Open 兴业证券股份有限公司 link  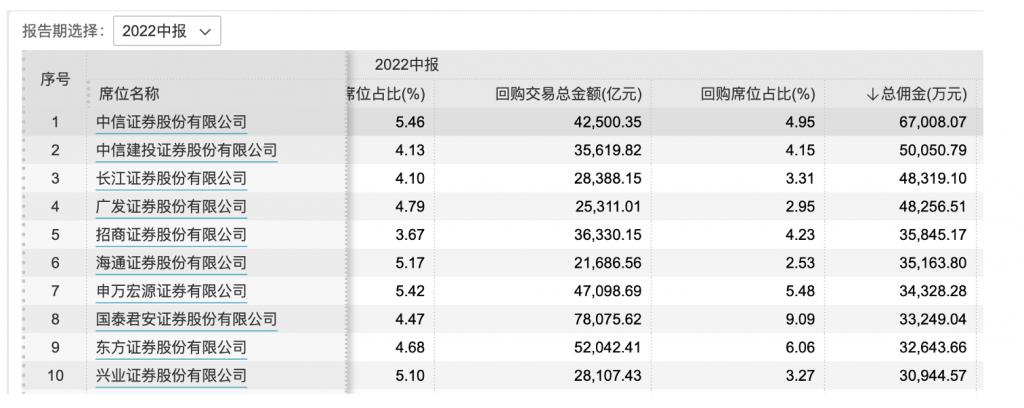tap(171, 376)
